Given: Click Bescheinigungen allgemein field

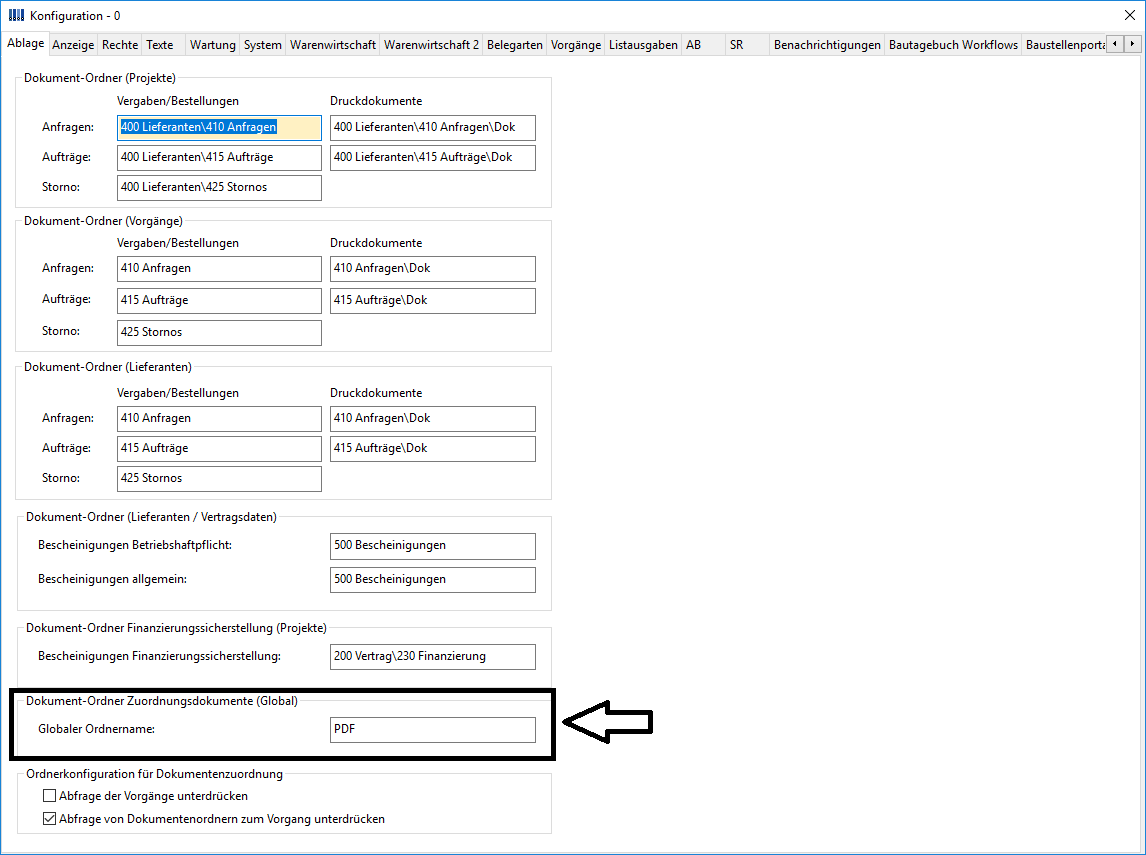Looking at the screenshot, I should [x=433, y=580].
